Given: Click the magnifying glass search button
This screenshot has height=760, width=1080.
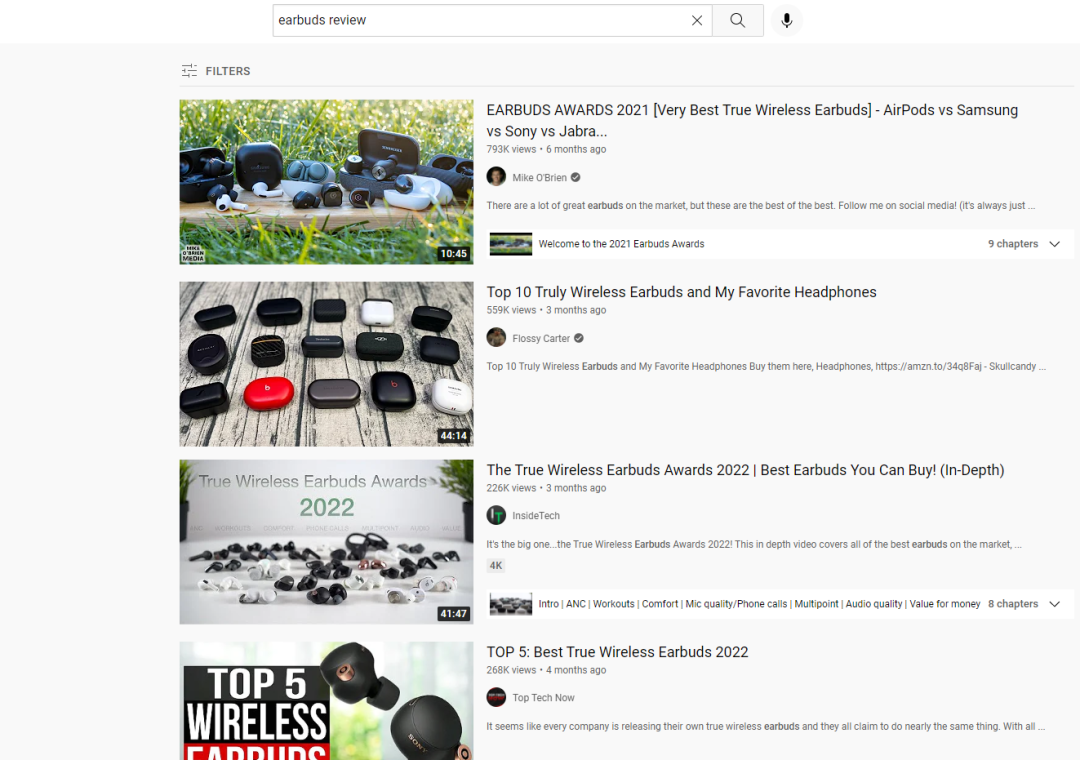Looking at the screenshot, I should [738, 21].
